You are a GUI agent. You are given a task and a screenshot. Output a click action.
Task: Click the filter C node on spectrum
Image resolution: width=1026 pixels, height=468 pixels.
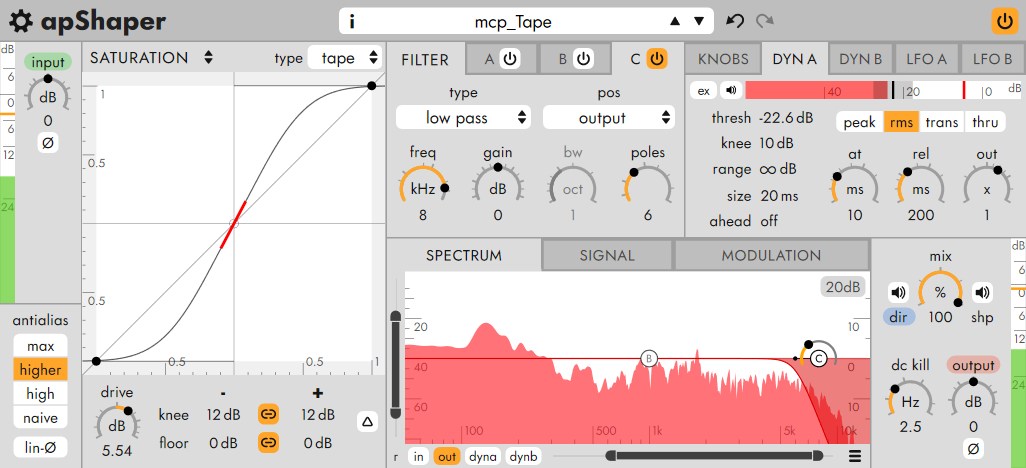(819, 358)
